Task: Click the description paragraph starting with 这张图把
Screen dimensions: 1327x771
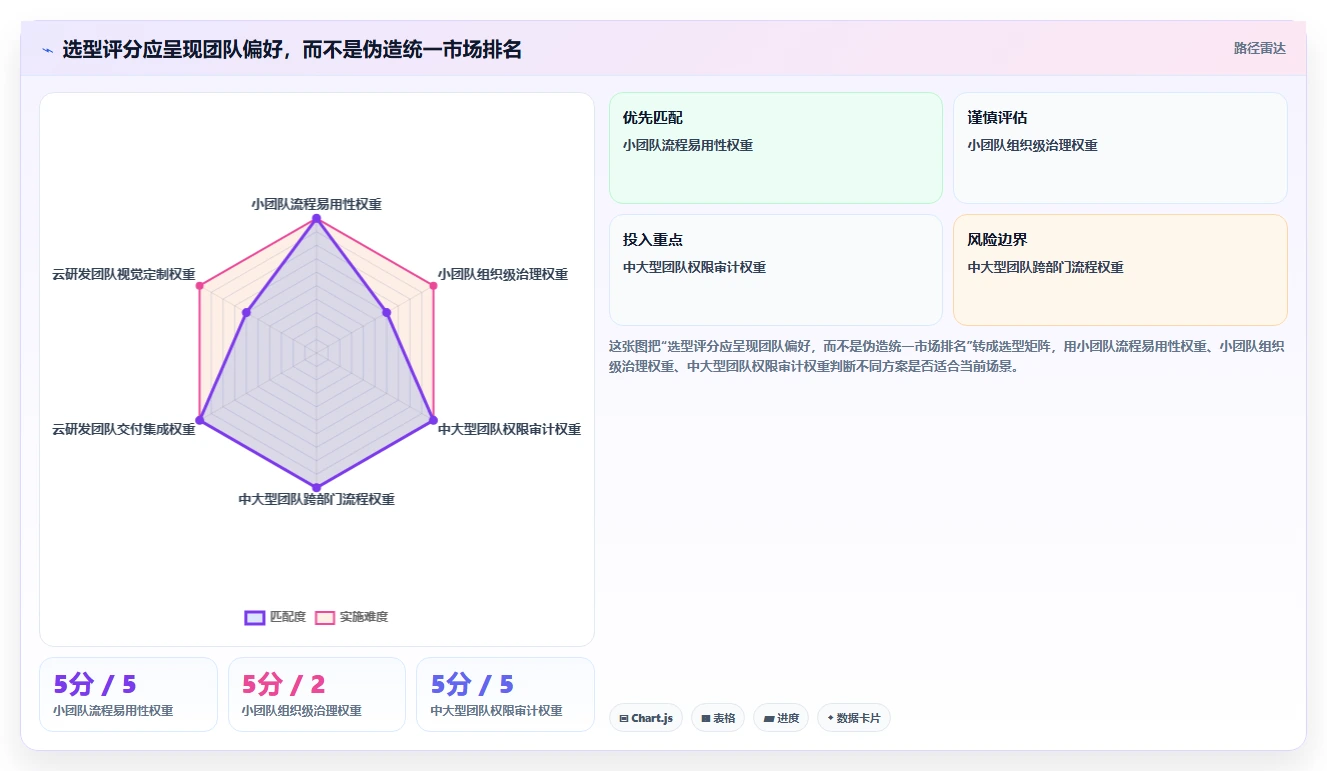Action: click(x=947, y=356)
